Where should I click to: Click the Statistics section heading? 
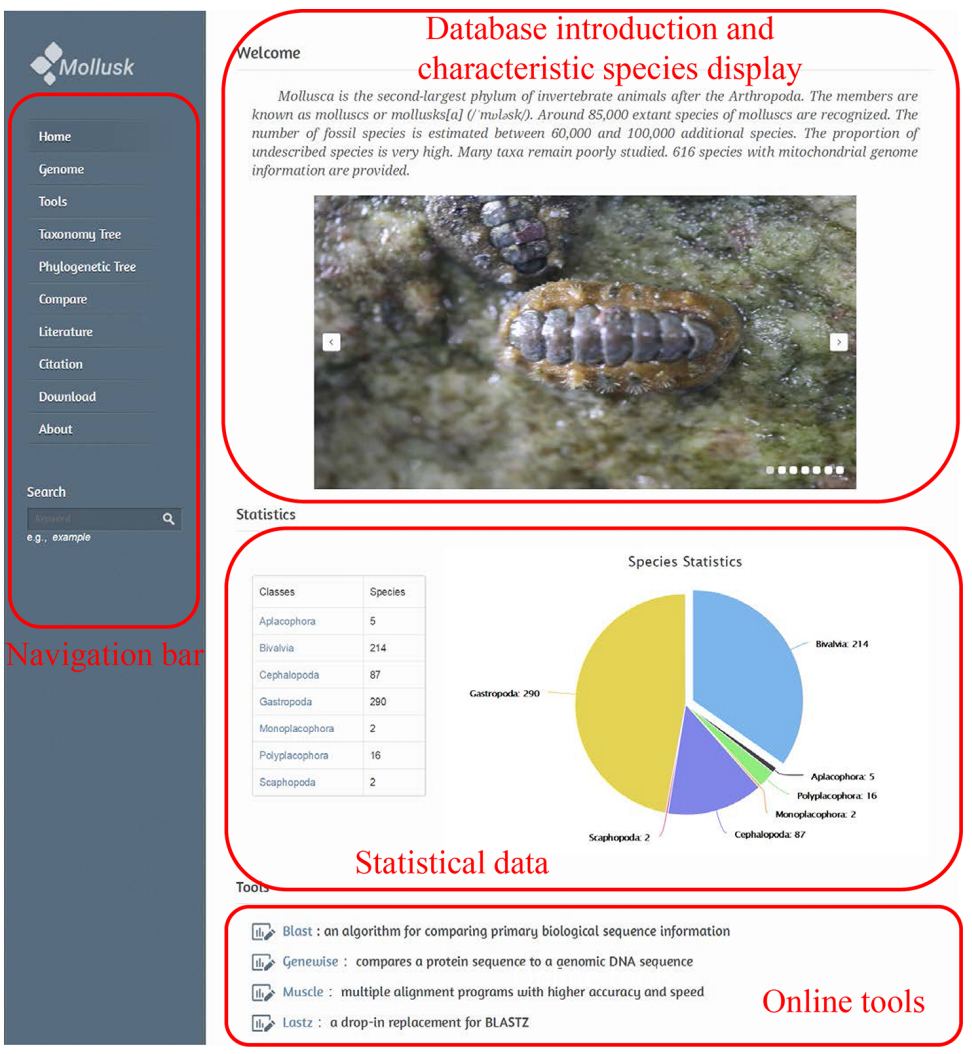pyautogui.click(x=266, y=515)
